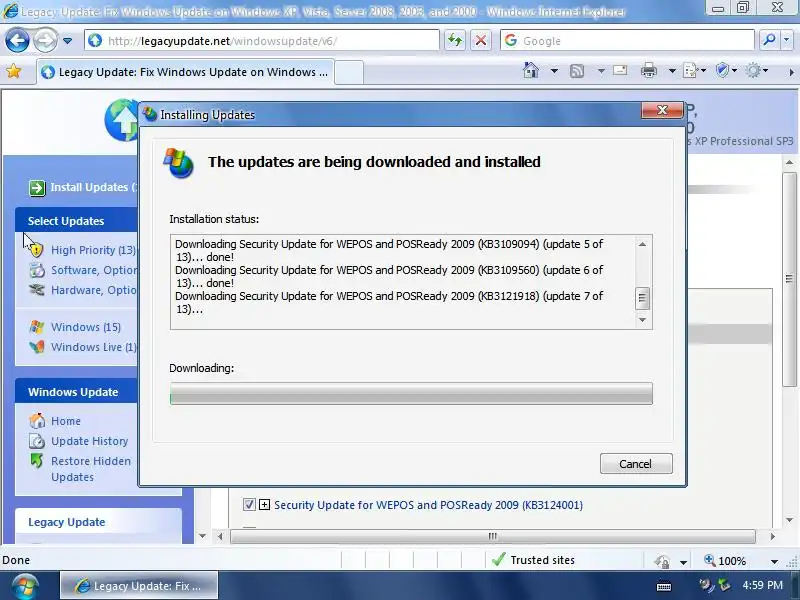Click the Update History clock icon

coord(37,441)
